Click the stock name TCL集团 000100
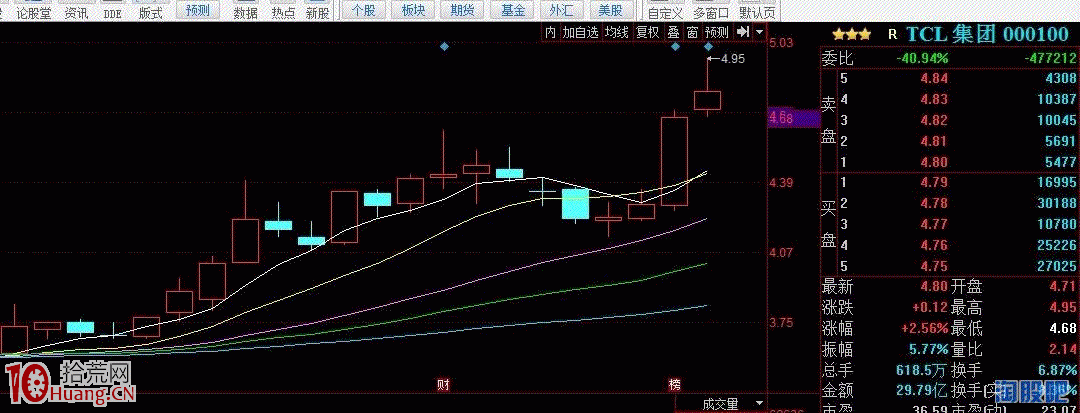This screenshot has height=413, width=1080. coord(987,34)
